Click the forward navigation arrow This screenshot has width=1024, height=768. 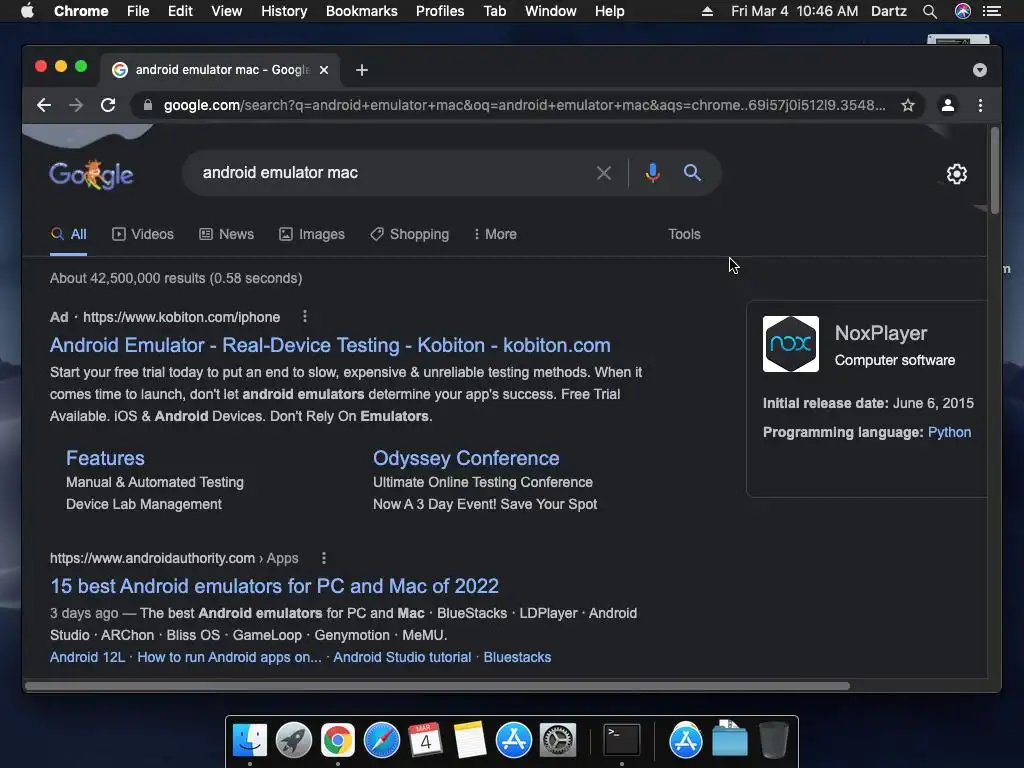(76, 105)
